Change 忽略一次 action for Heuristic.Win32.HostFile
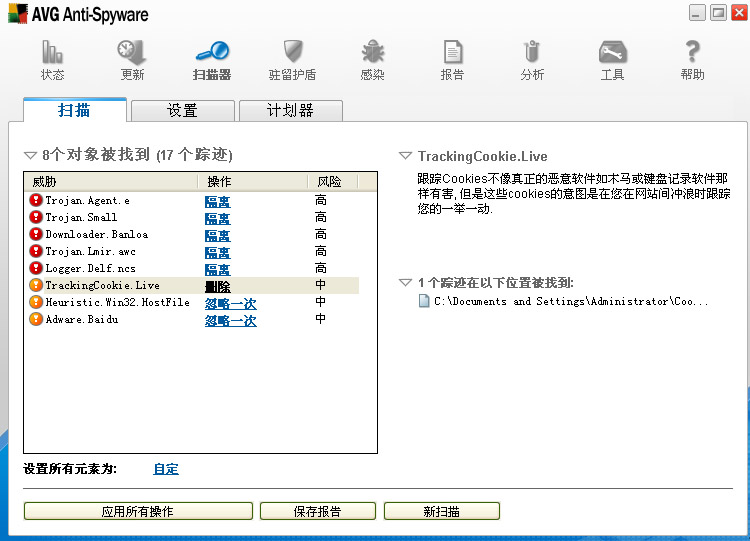This screenshot has height=541, width=750. [x=231, y=304]
